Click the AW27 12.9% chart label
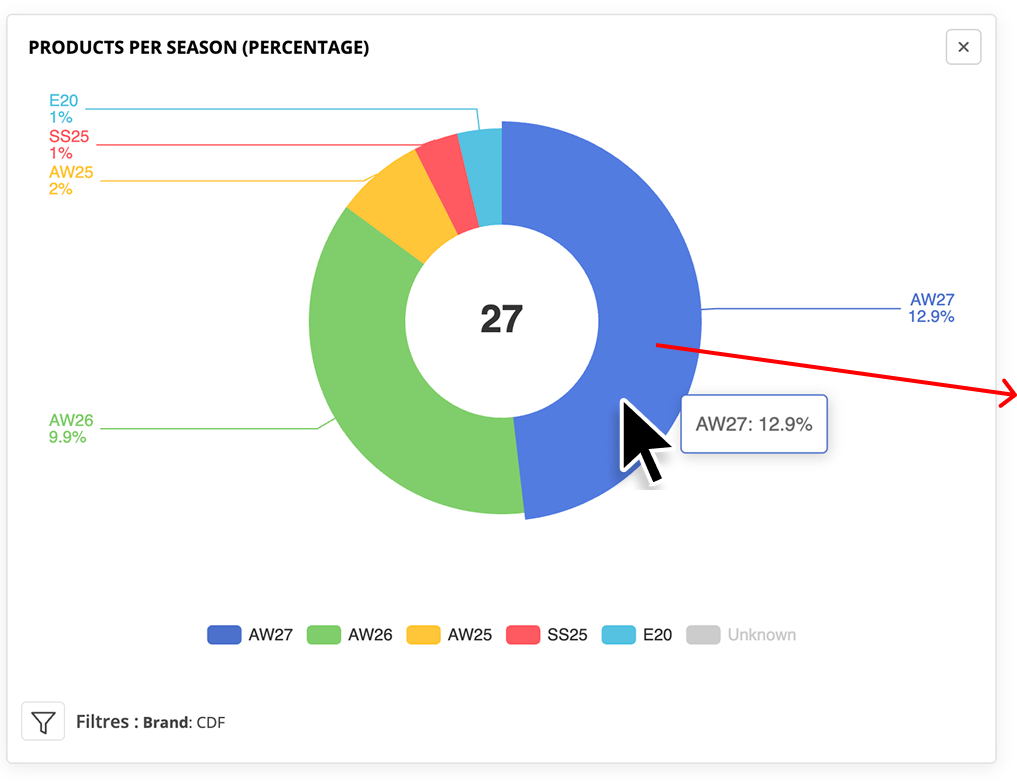 [x=931, y=308]
